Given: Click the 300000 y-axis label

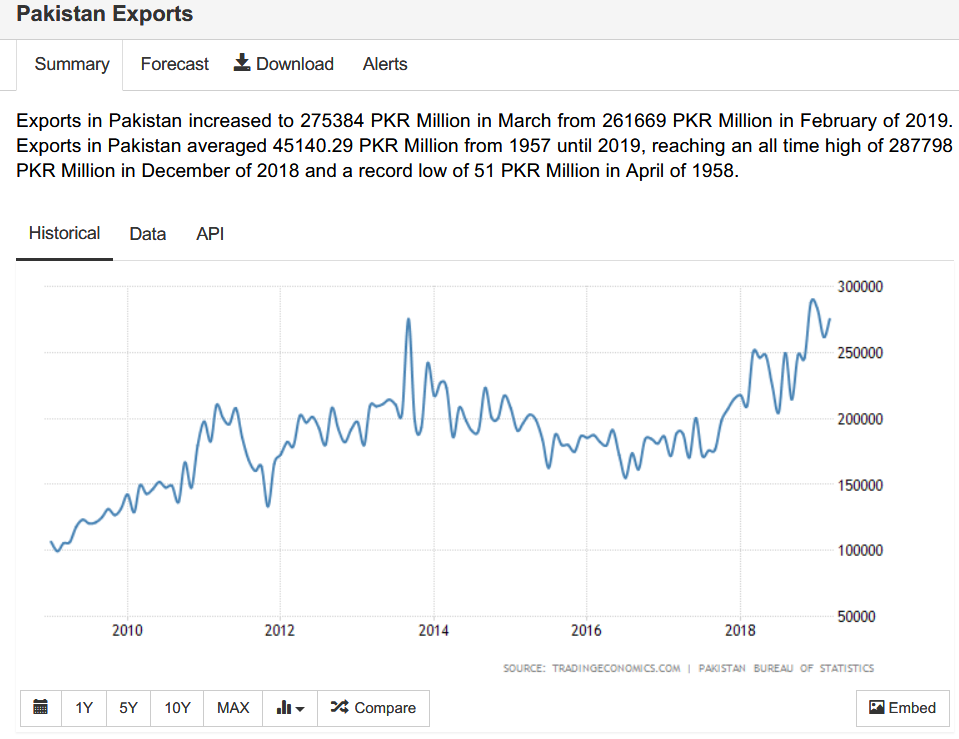Looking at the screenshot, I should [860, 287].
